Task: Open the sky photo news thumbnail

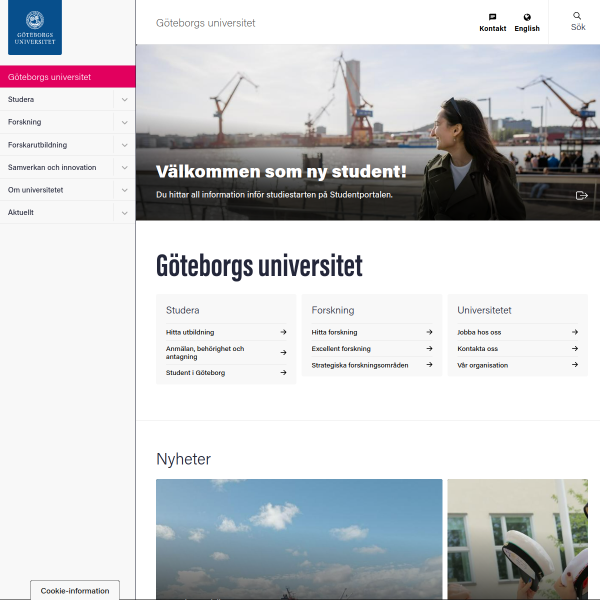Action: [299, 539]
